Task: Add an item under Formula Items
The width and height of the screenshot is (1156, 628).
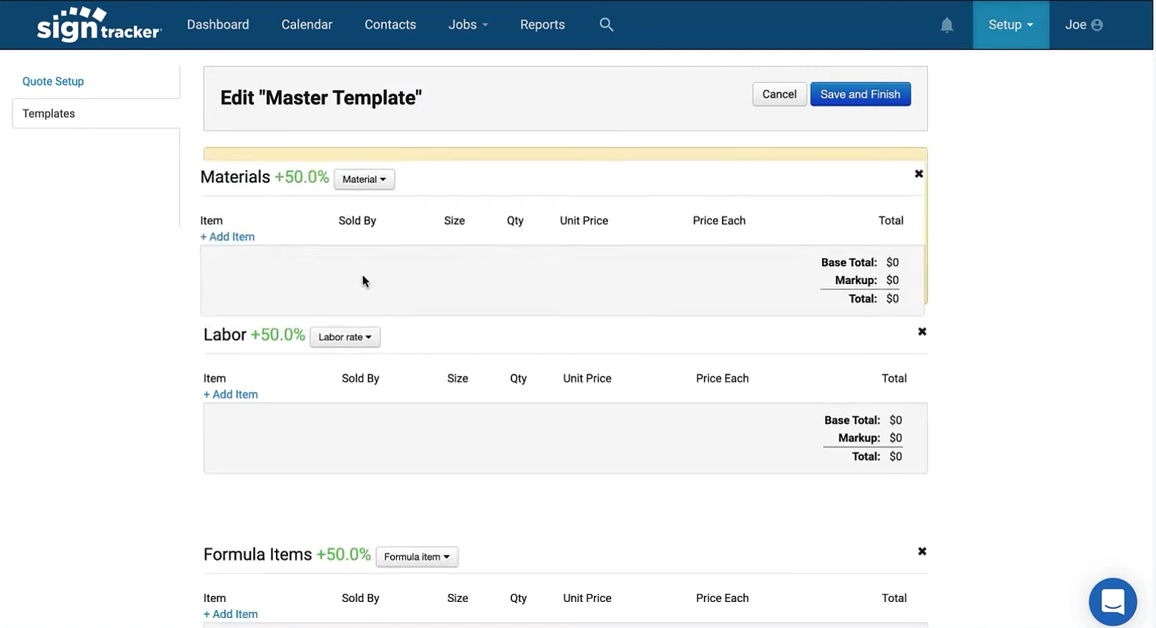Action: (x=231, y=614)
